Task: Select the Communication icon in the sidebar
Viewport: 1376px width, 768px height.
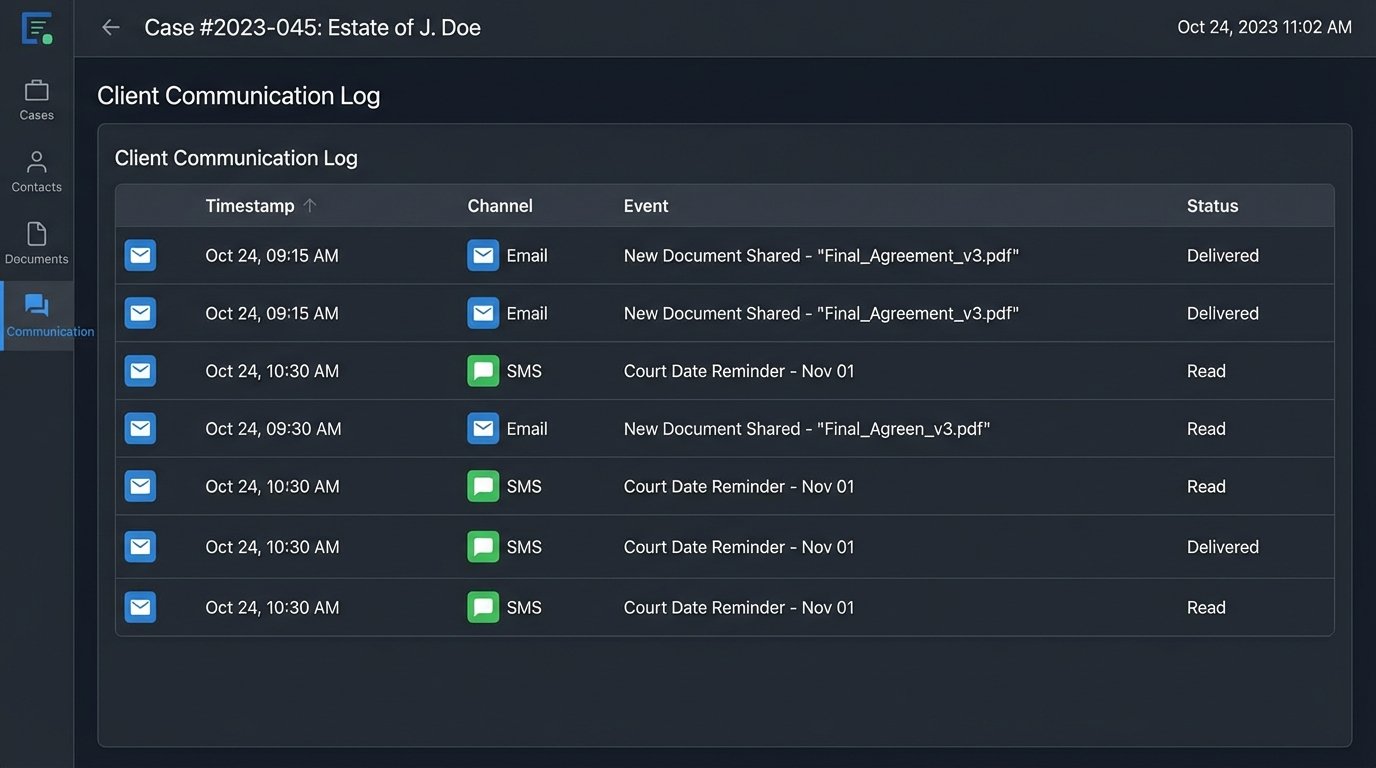Action: point(36,305)
